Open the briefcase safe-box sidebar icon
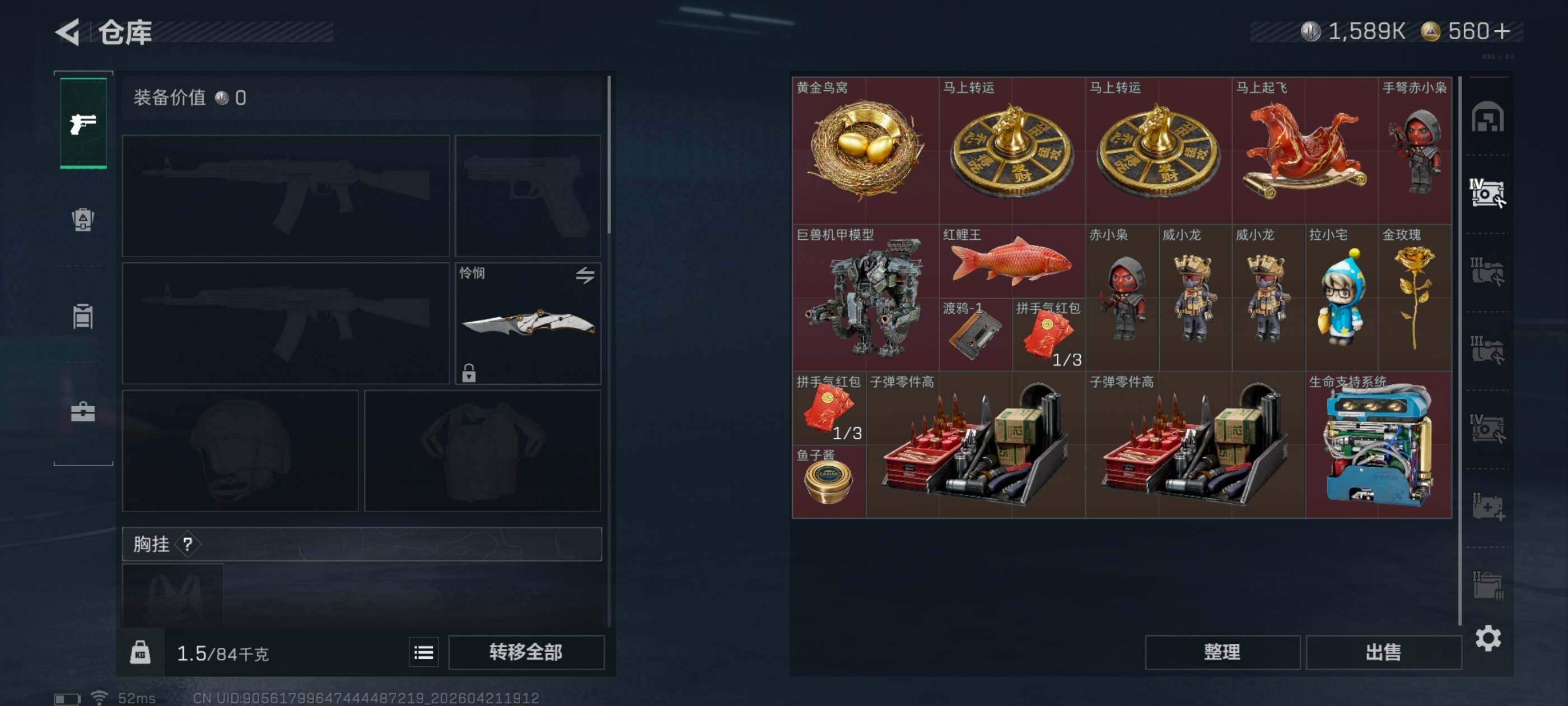The width and height of the screenshot is (1568, 706). [83, 412]
